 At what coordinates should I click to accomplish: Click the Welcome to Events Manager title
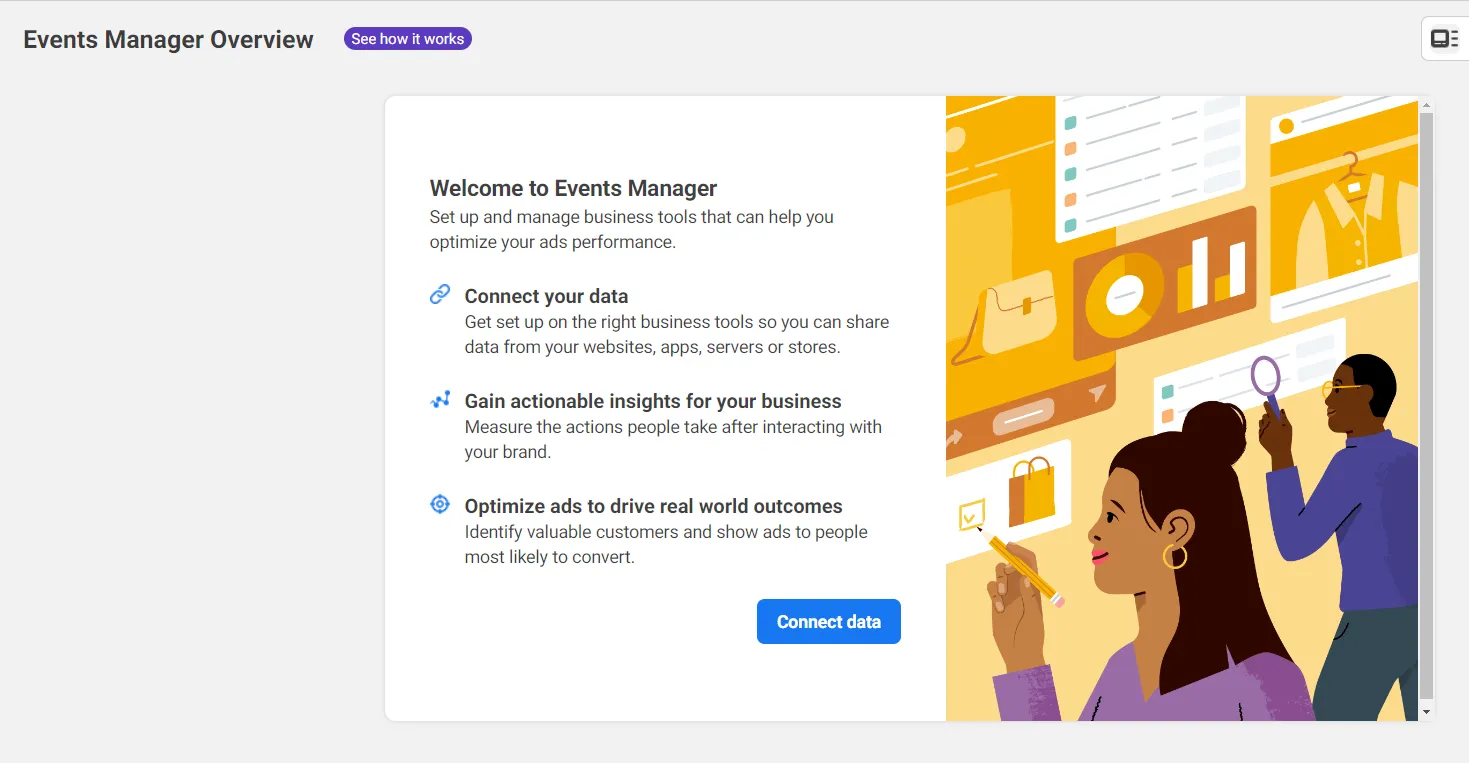click(573, 188)
